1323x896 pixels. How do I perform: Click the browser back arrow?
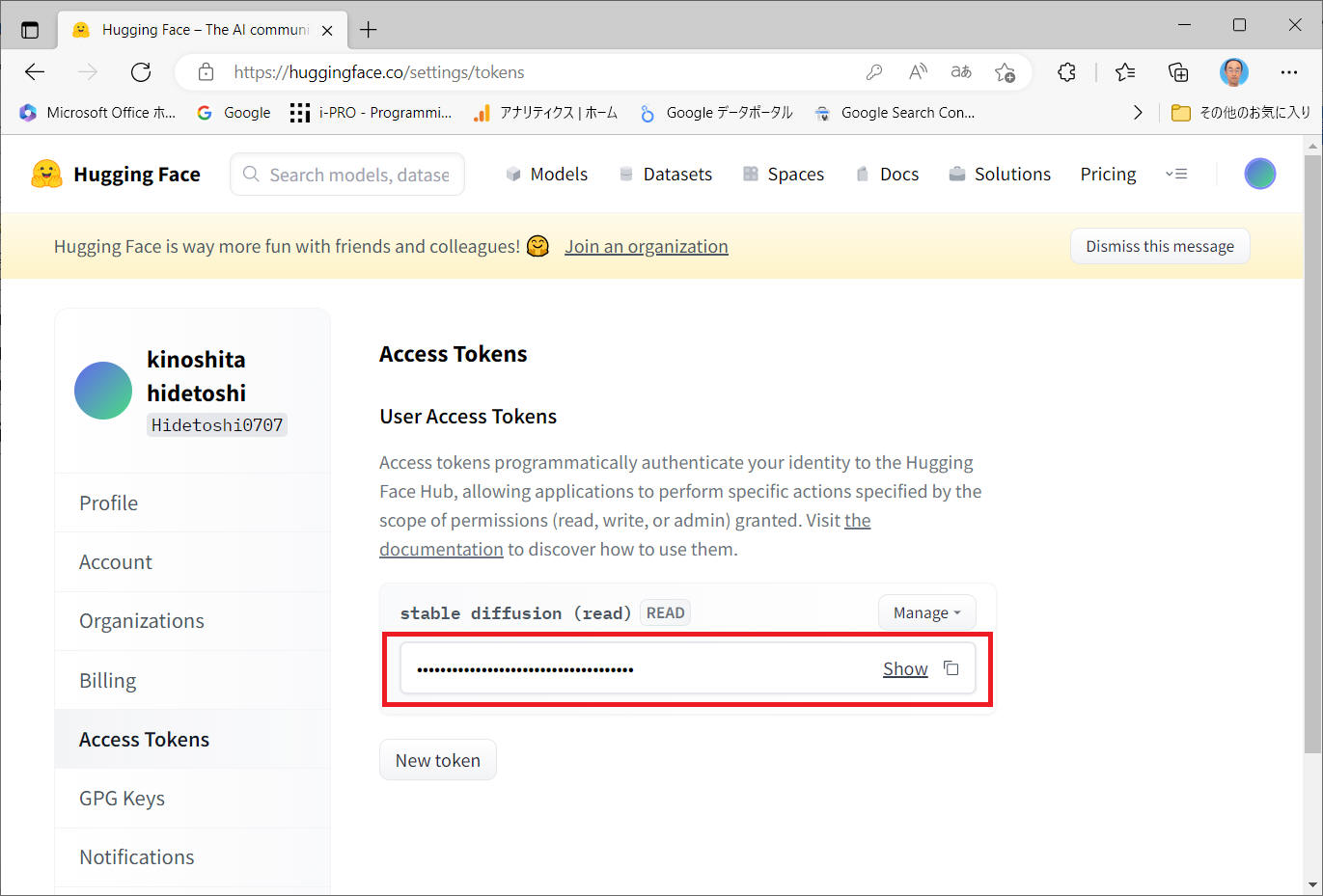coord(35,72)
